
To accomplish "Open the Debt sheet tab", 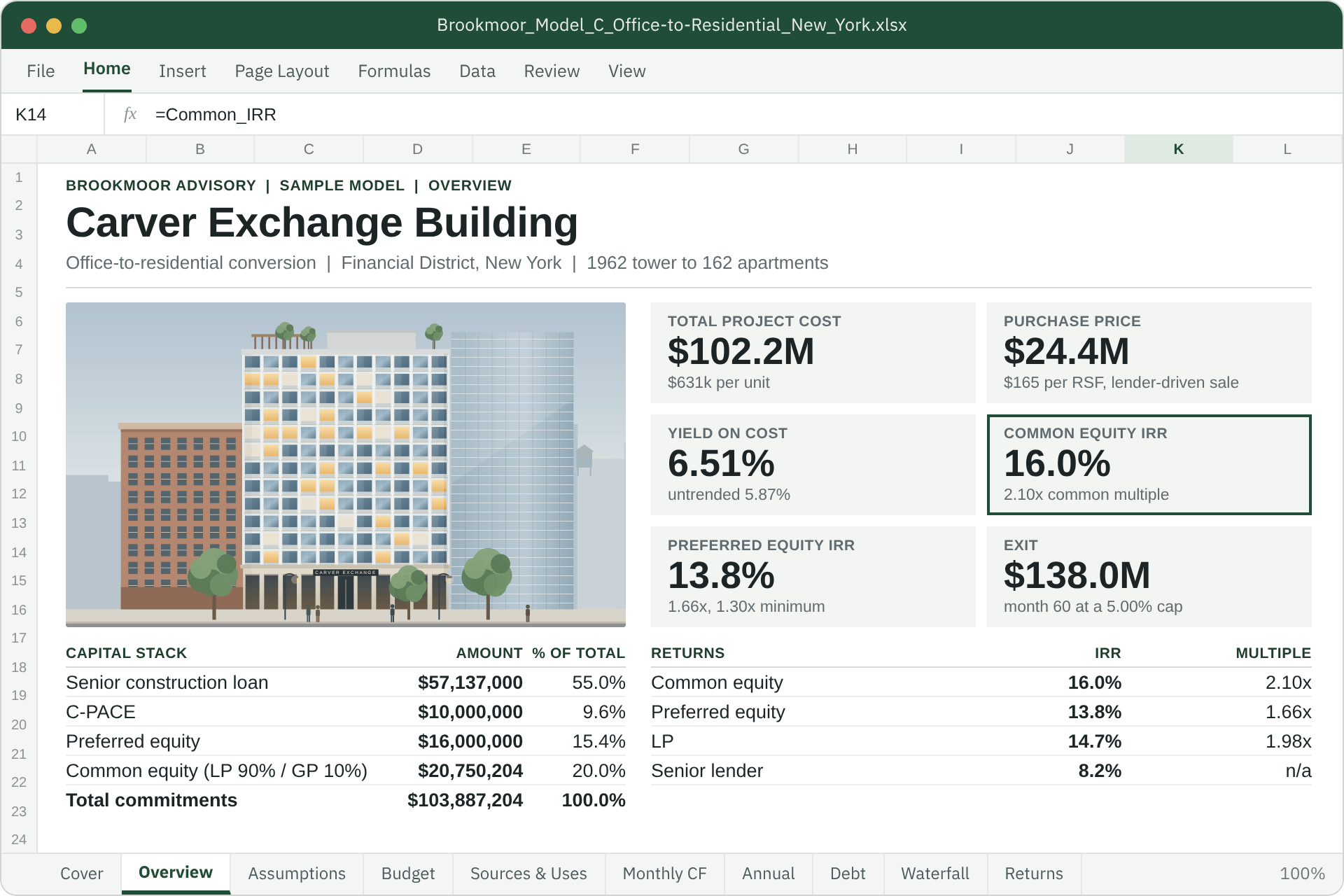I will 848,873.
